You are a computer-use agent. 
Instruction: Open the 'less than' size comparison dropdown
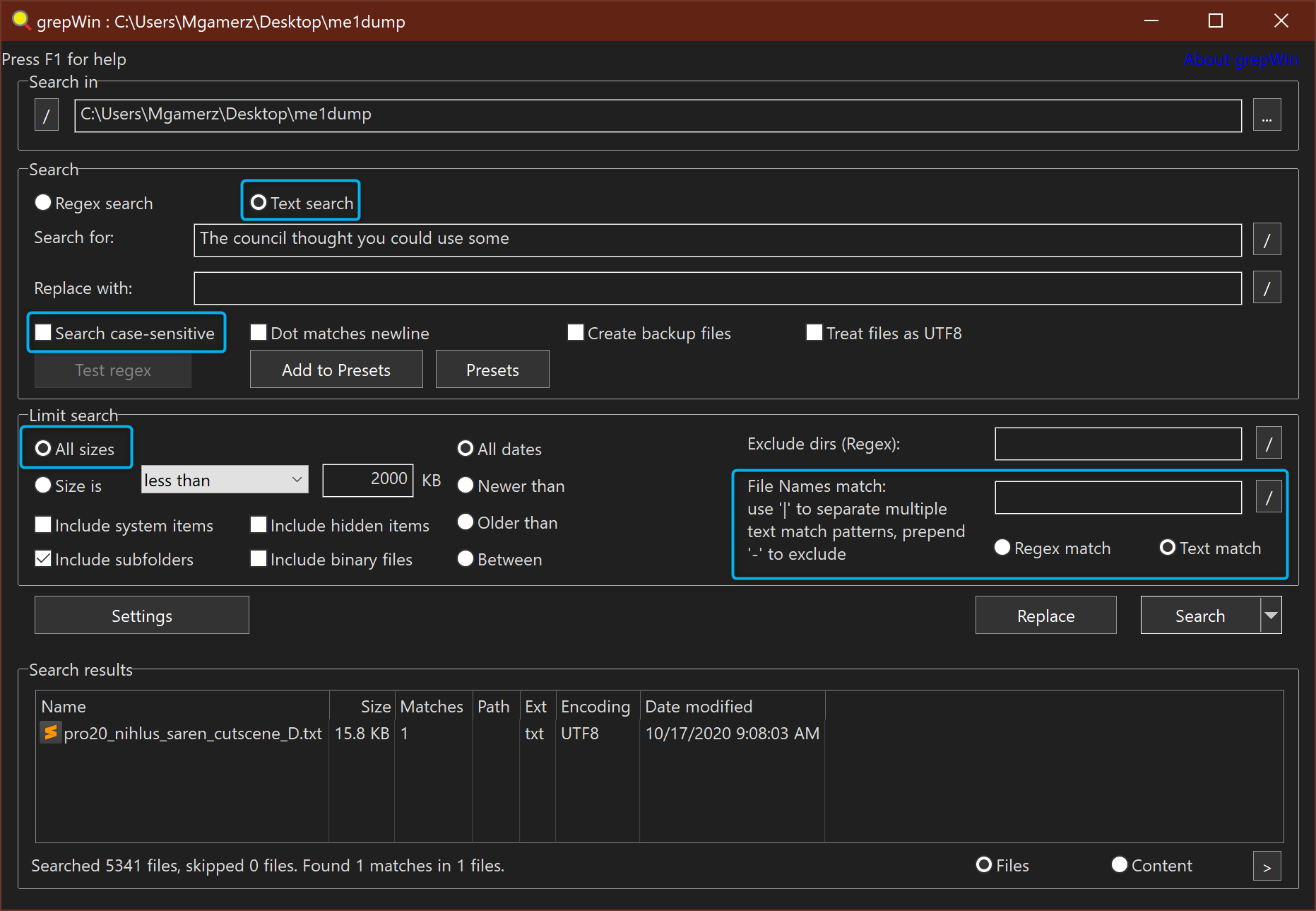225,480
